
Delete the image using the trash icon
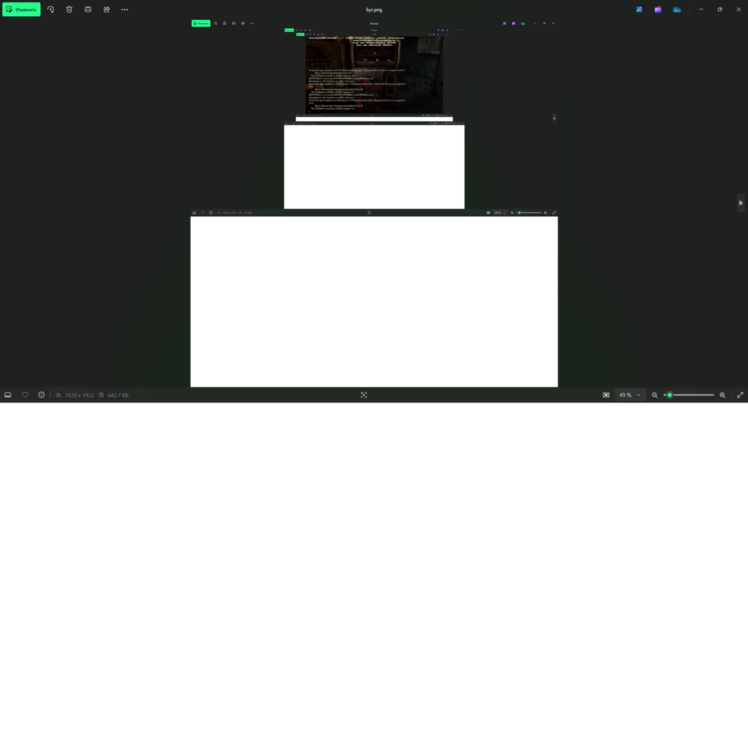[x=69, y=10]
